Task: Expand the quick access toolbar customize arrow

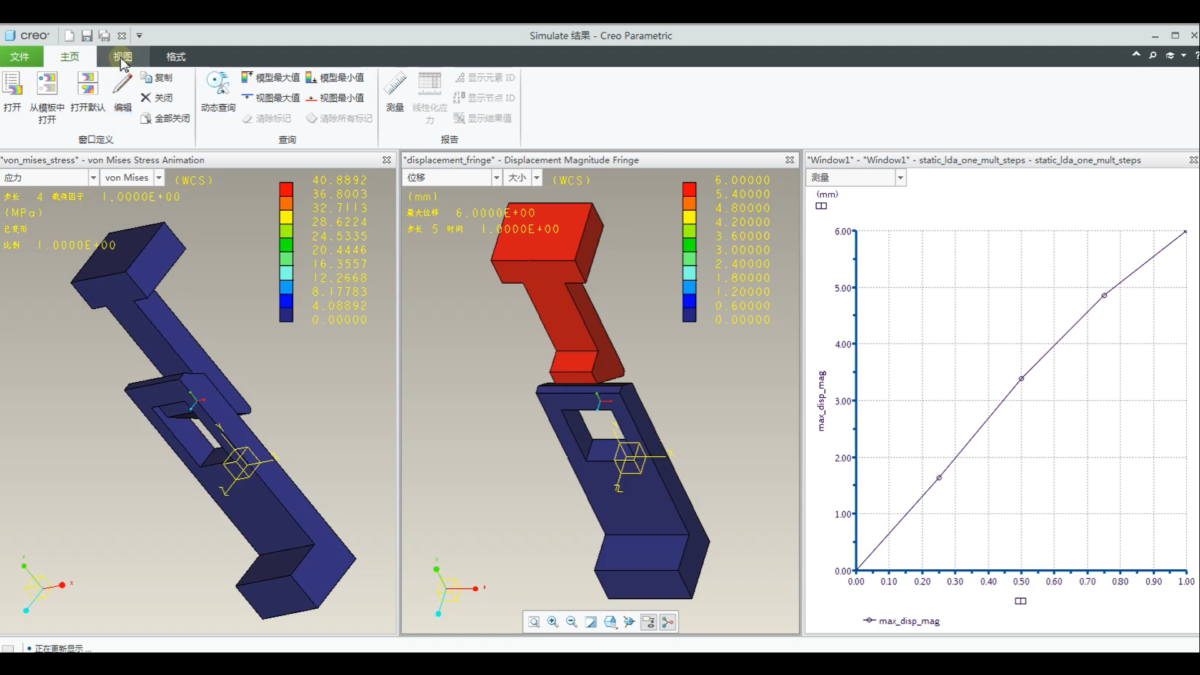Action: coord(140,36)
